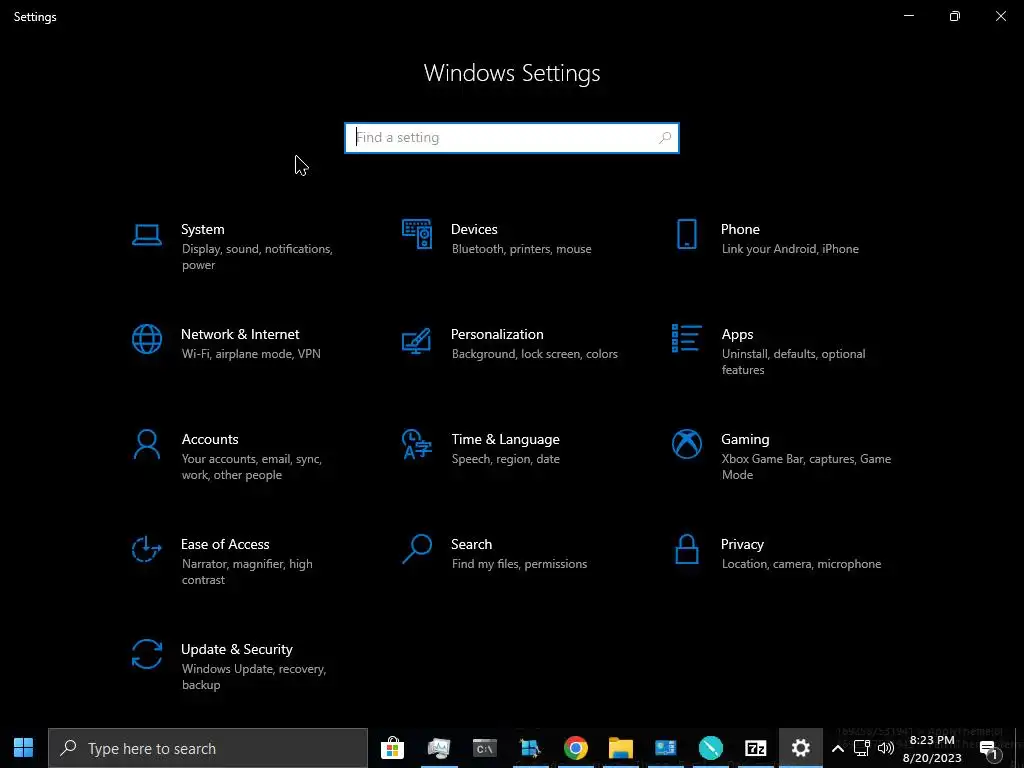
Task: Open the volume speaker tray icon
Action: pyautogui.click(x=886, y=748)
